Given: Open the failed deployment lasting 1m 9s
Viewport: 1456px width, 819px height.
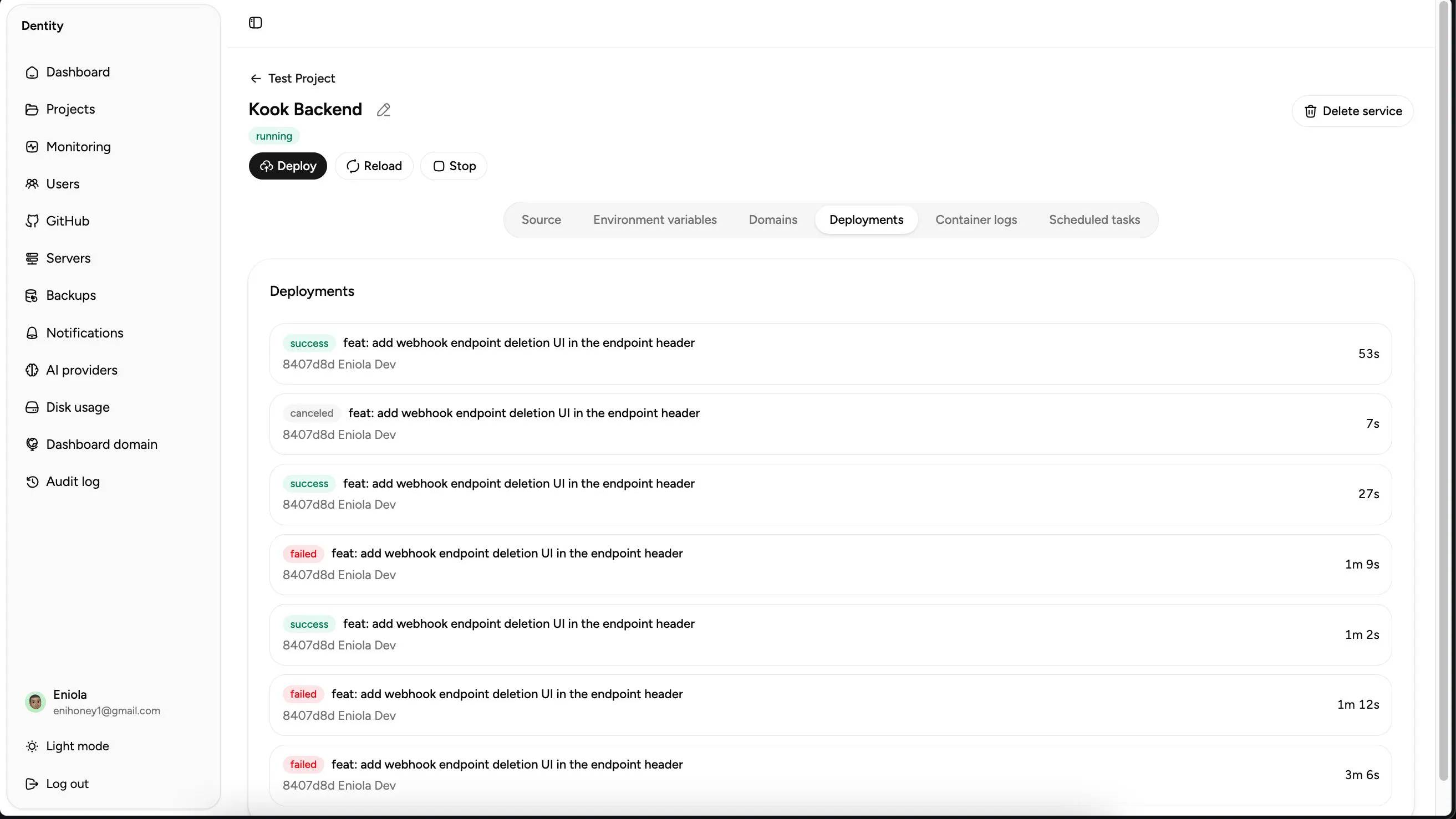Looking at the screenshot, I should click(831, 564).
